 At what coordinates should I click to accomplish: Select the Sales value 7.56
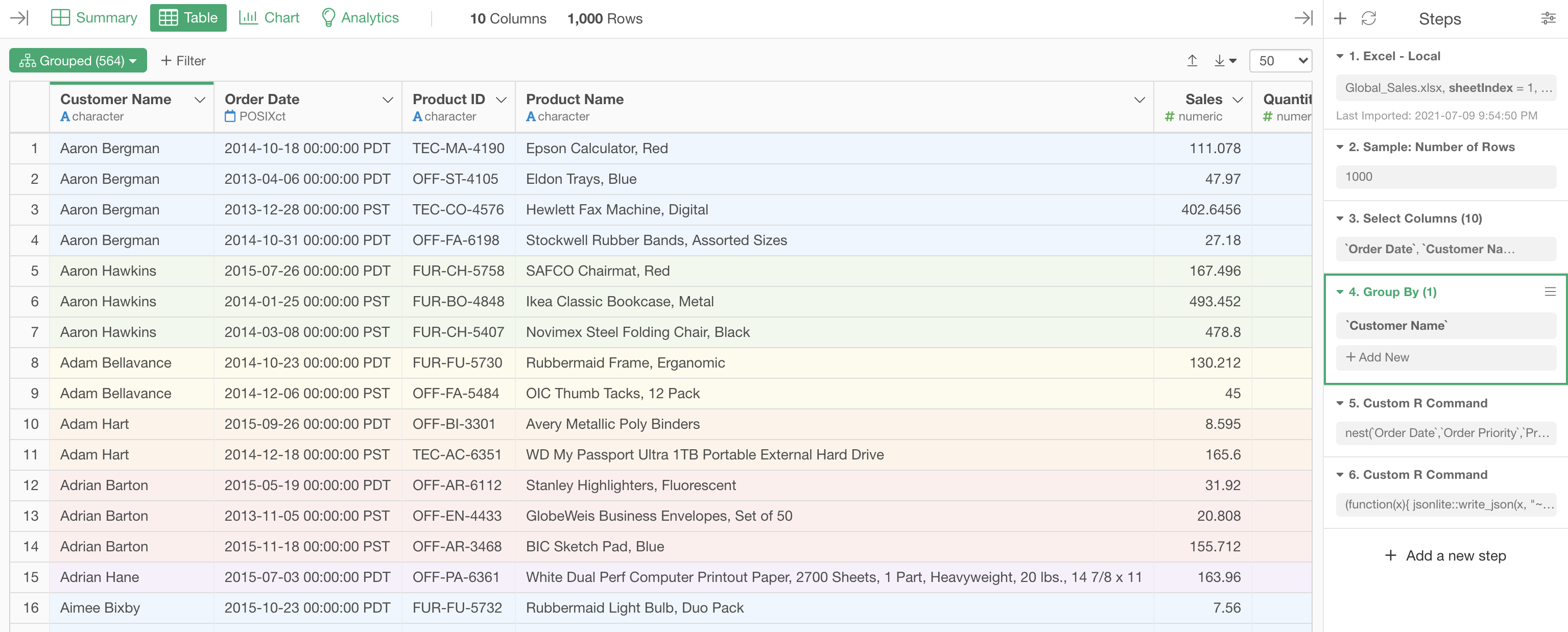tap(1202, 607)
